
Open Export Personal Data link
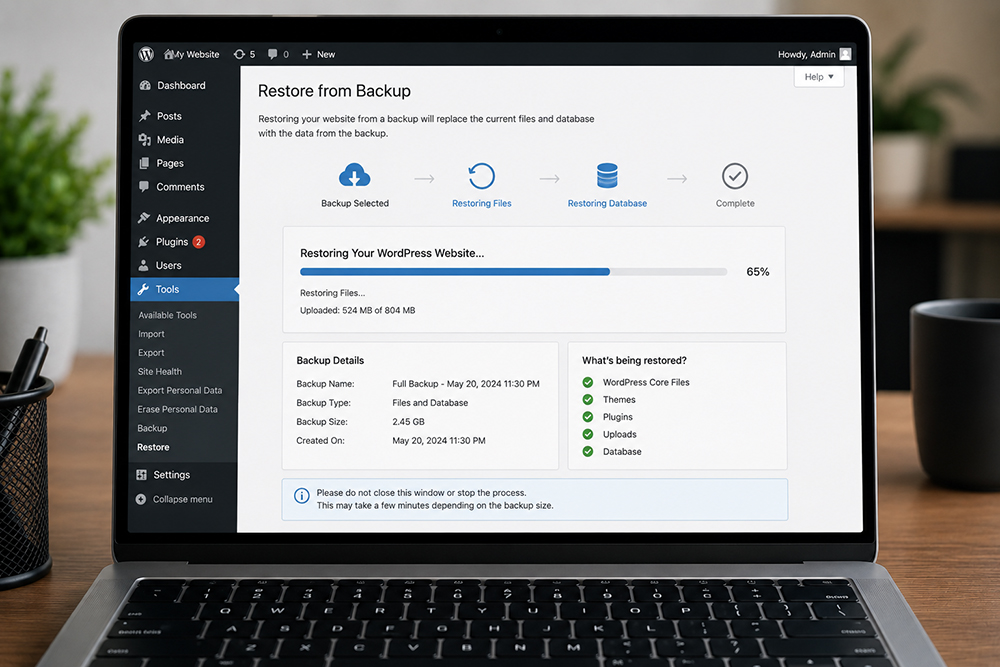[x=180, y=390]
